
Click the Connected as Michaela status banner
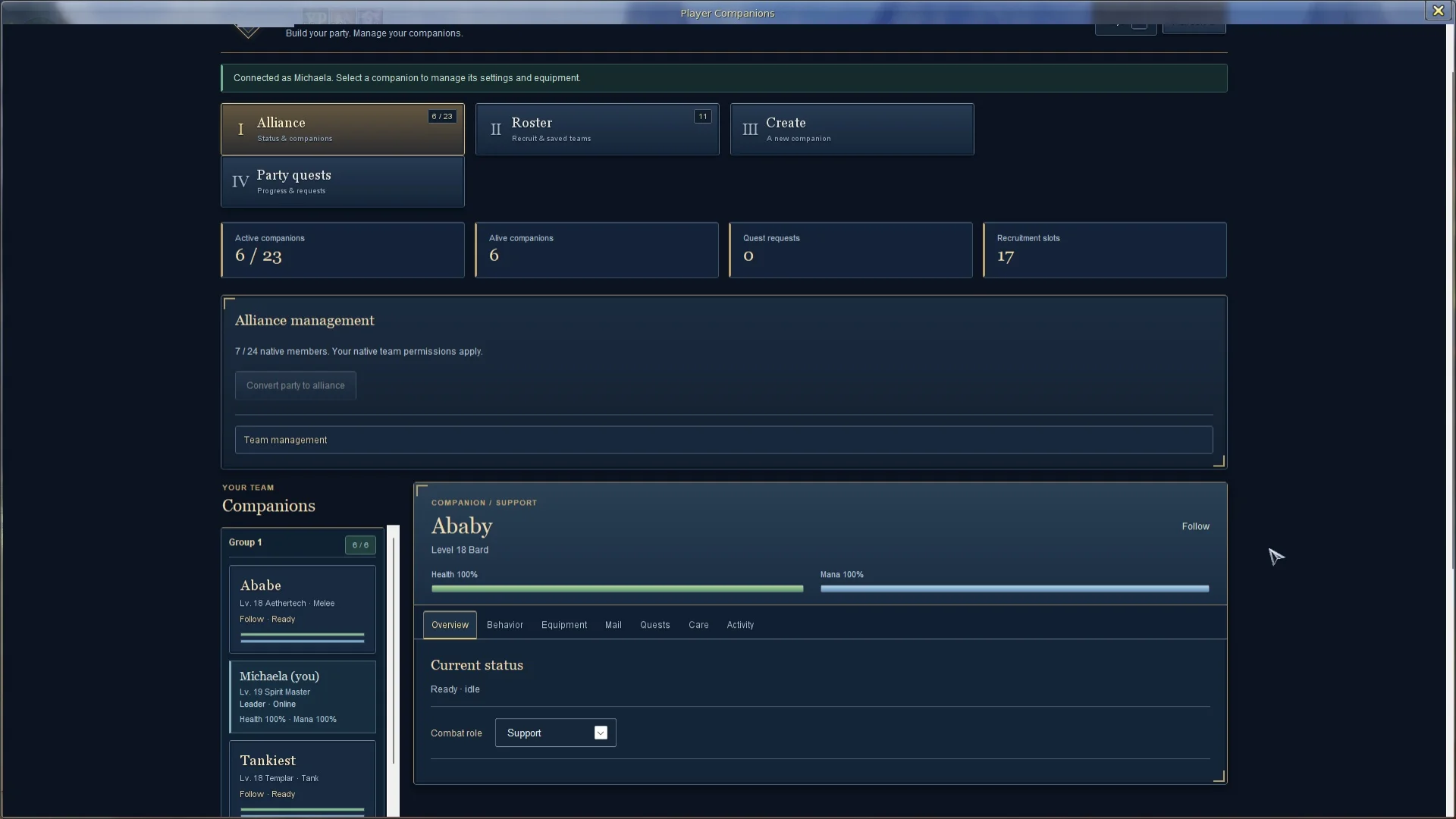(x=723, y=78)
